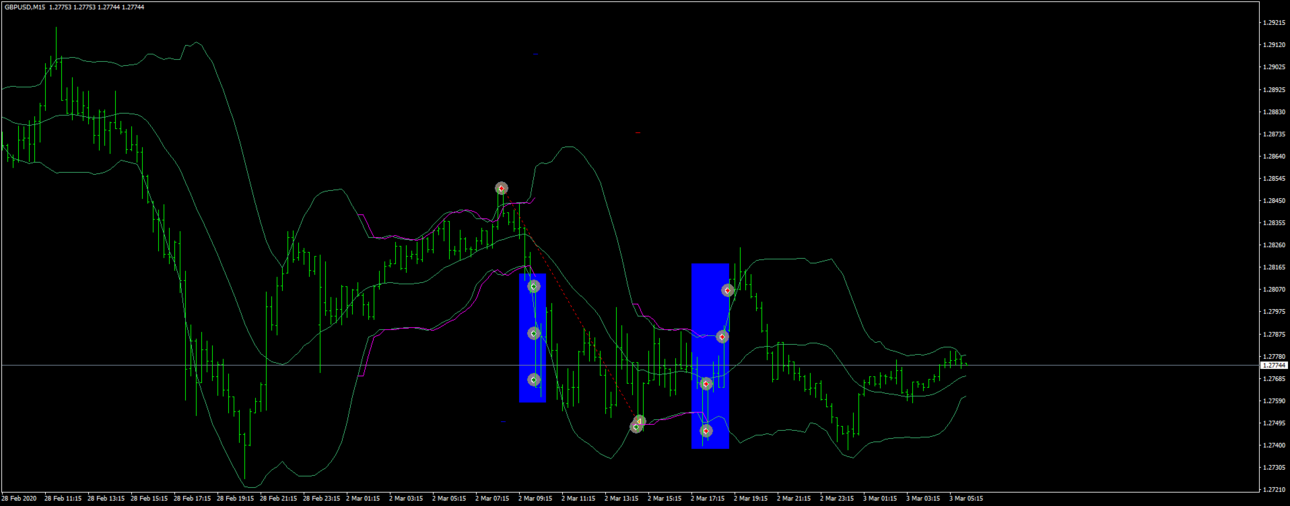The image size is (1290, 506).
Task: Select highest trade marker beside right blue rectangle
Action: 728,291
